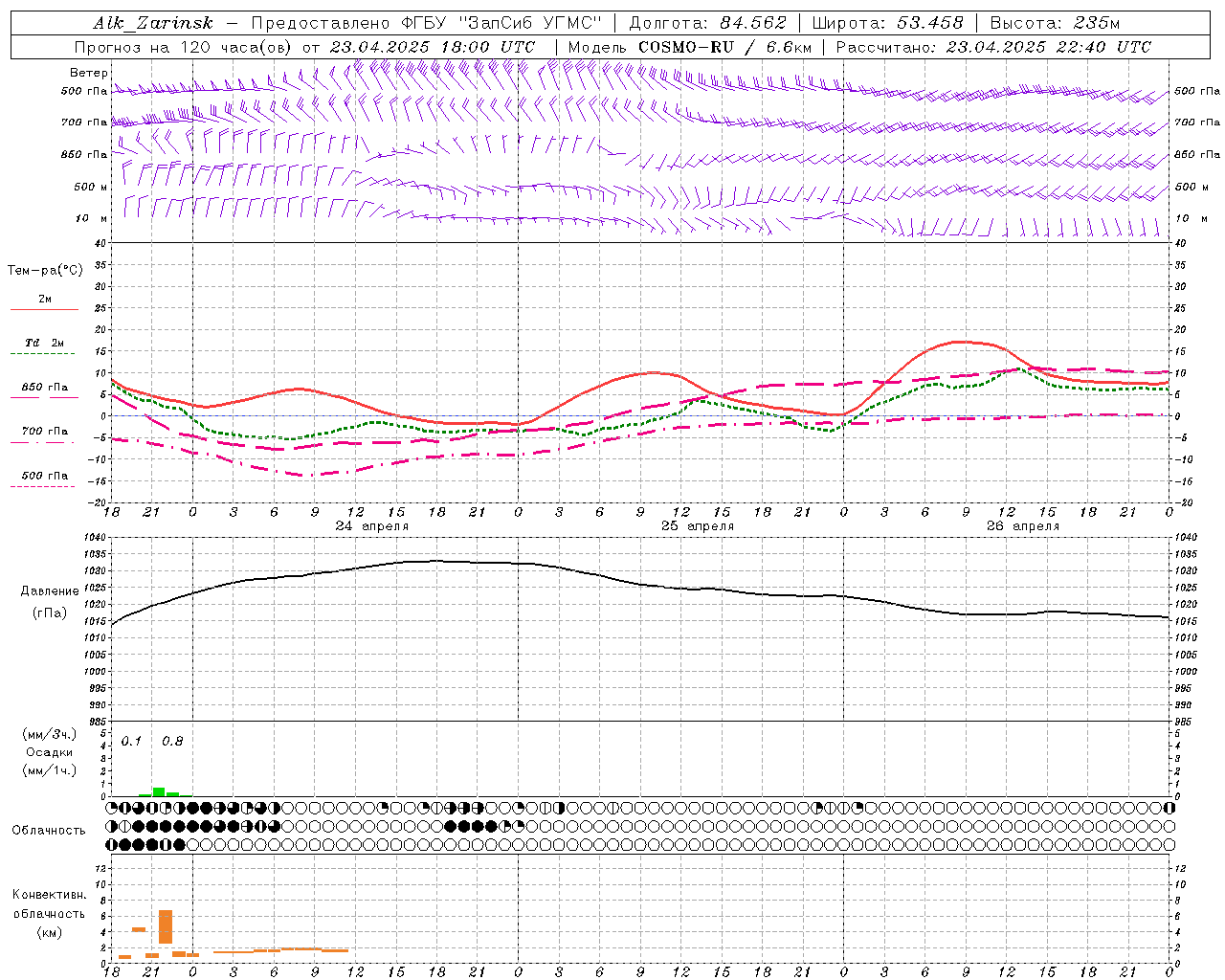The height and width of the screenshot is (980, 1225).
Task: Click the 'Ветер' wind panel label
Action: [x=89, y=73]
